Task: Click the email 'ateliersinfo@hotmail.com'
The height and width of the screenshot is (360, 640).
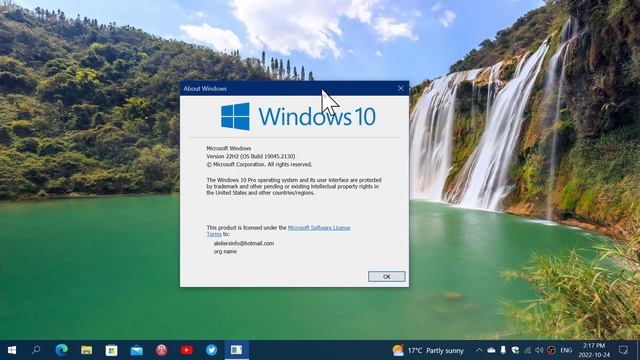Action: (244, 243)
